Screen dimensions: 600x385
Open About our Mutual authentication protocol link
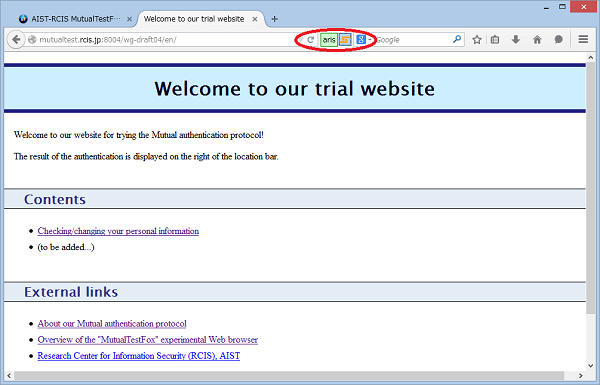pos(112,324)
